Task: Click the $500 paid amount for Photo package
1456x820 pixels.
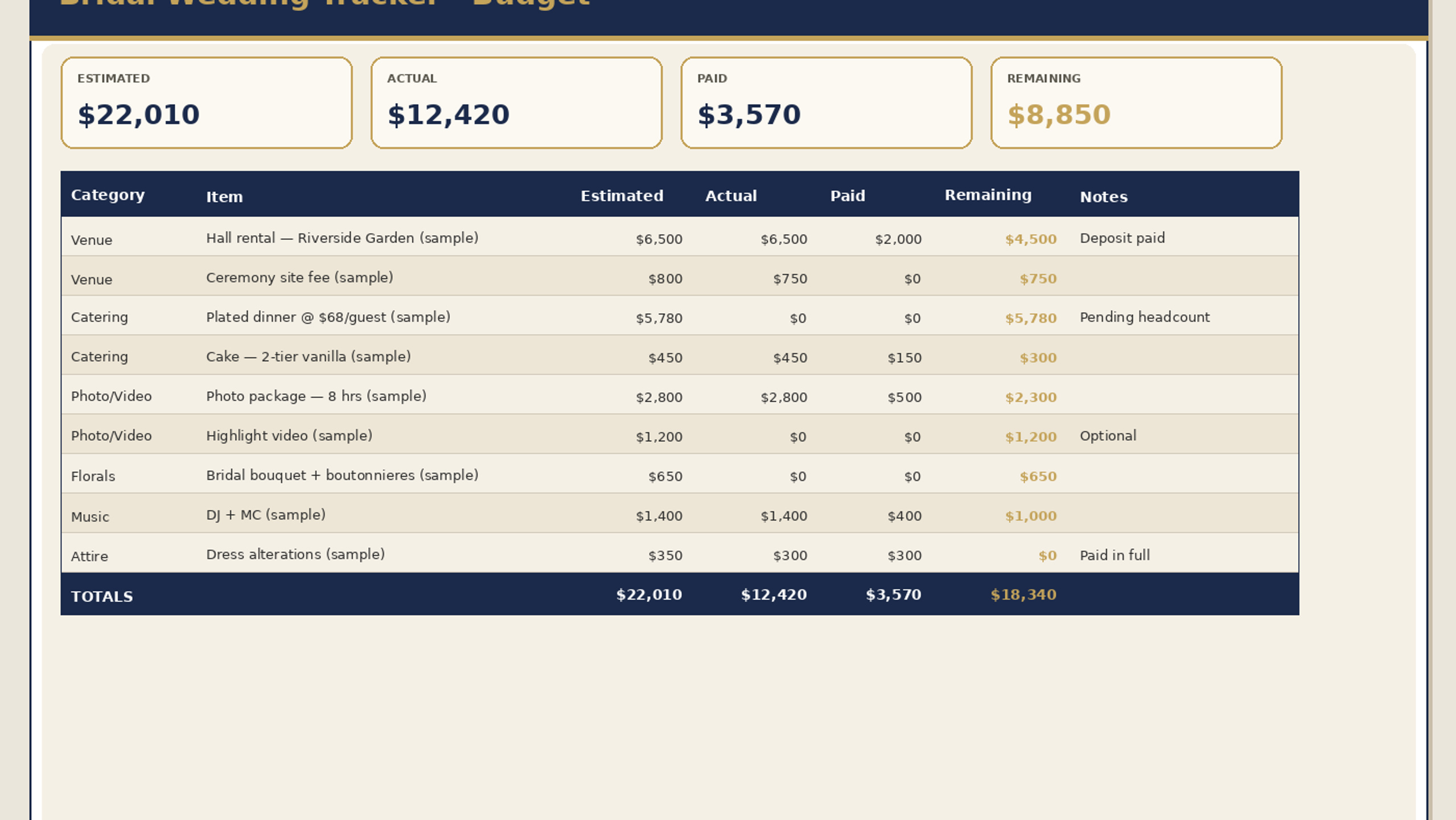Action: 904,397
